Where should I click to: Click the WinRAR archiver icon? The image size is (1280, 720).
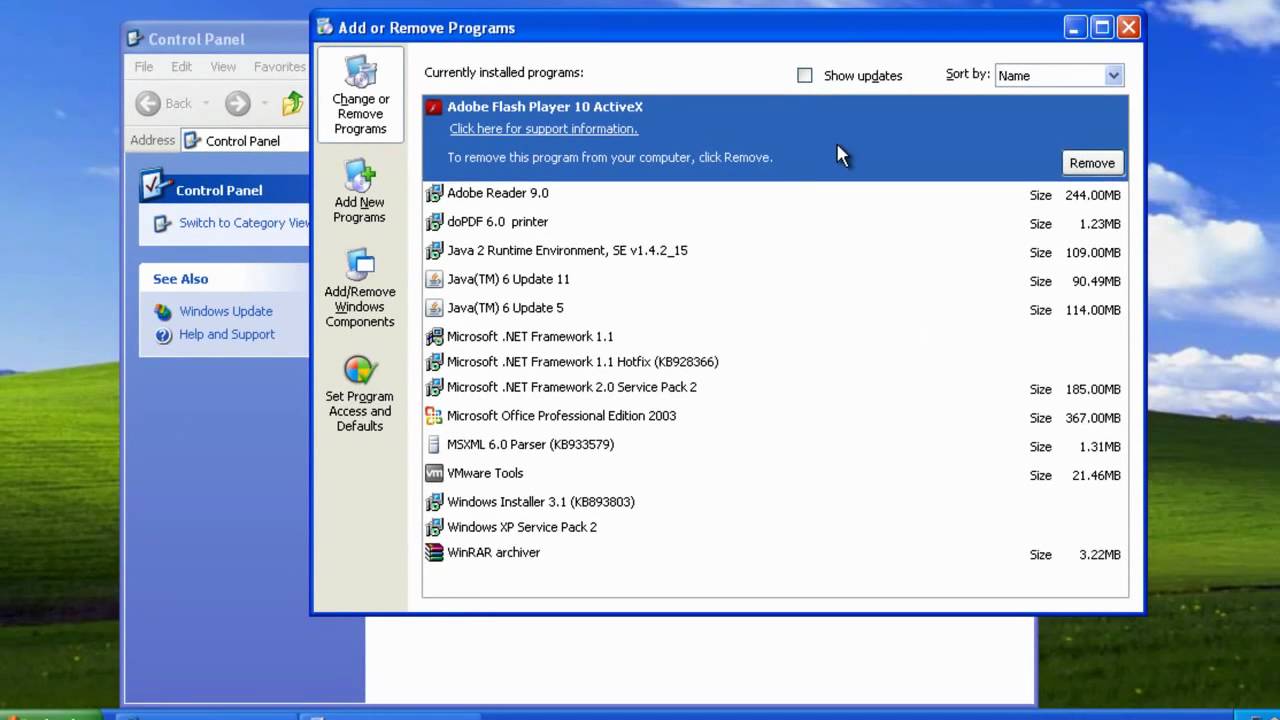[434, 552]
